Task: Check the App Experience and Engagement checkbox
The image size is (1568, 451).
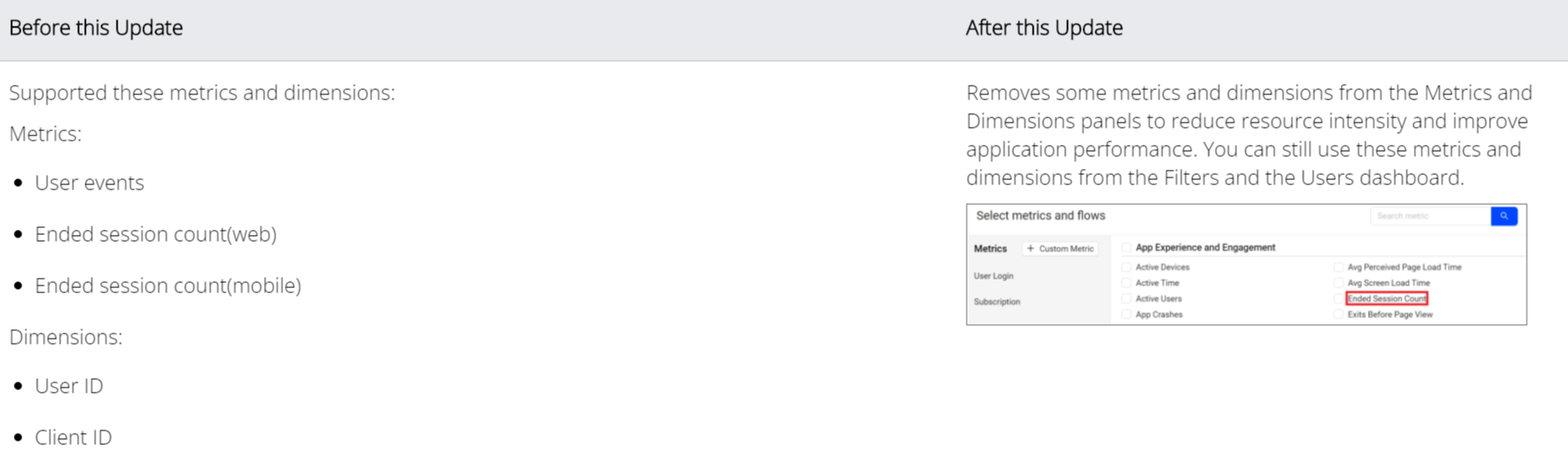Action: (x=1126, y=248)
